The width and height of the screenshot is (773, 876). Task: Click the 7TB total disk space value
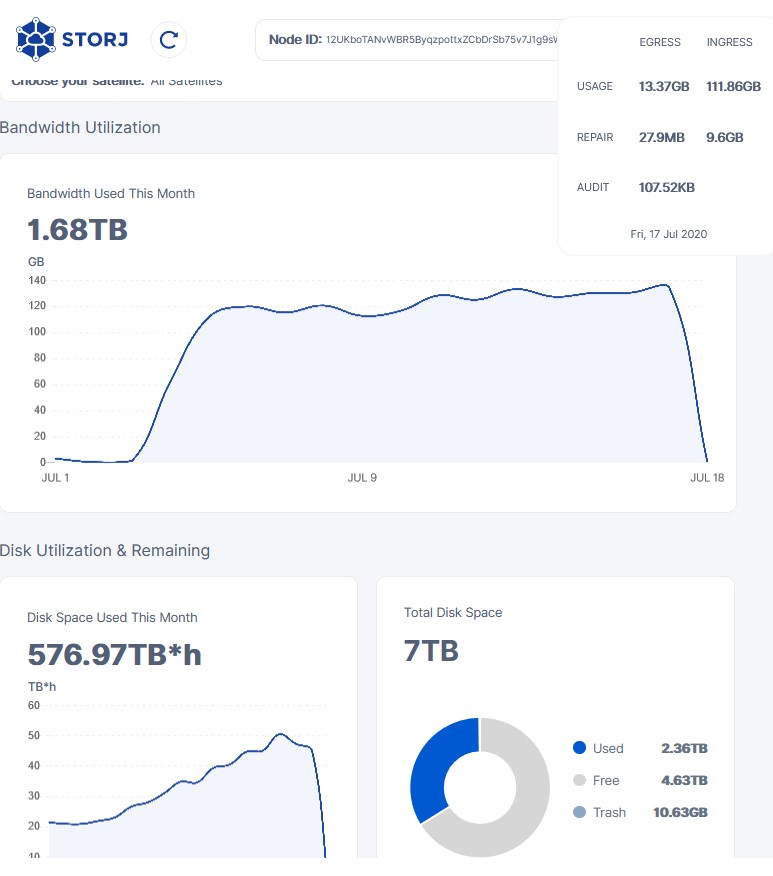pos(431,651)
